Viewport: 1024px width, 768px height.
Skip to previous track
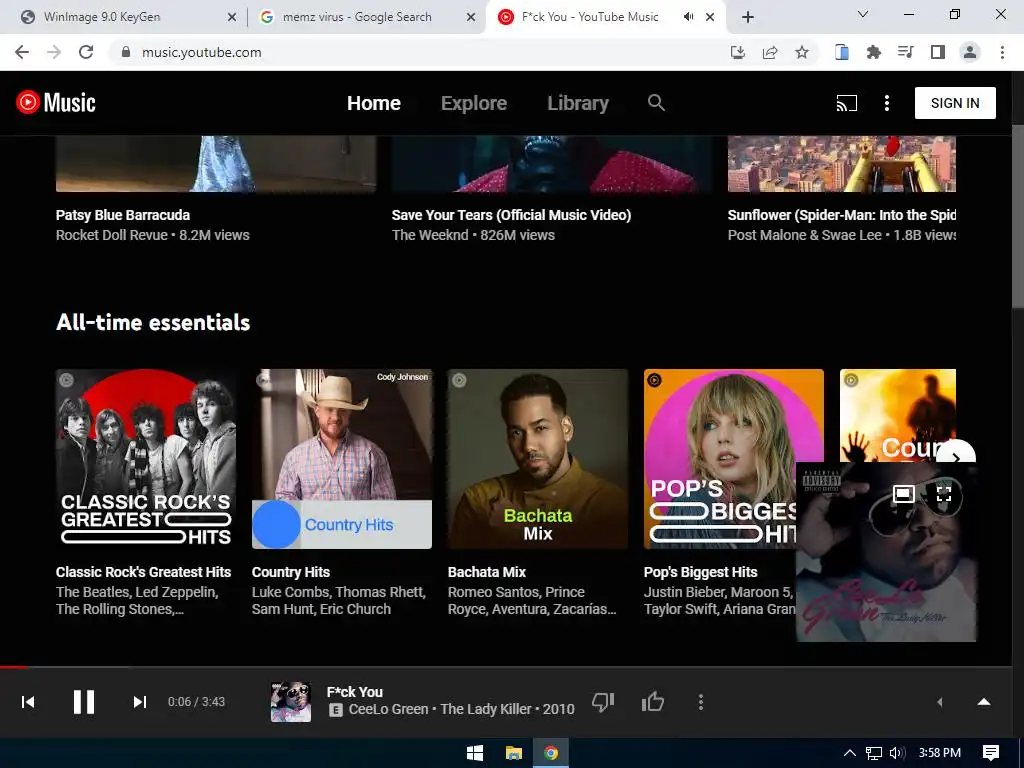point(28,702)
